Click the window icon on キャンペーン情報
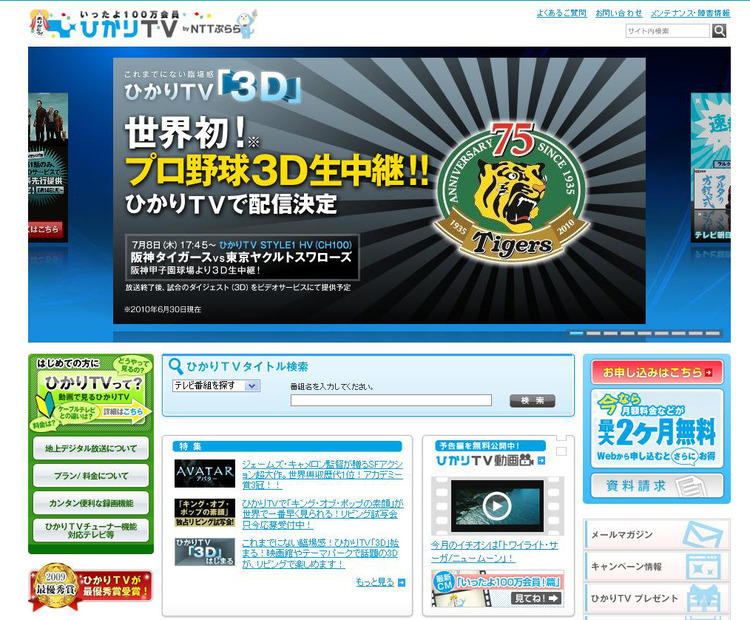This screenshot has width=750, height=620. point(703,567)
